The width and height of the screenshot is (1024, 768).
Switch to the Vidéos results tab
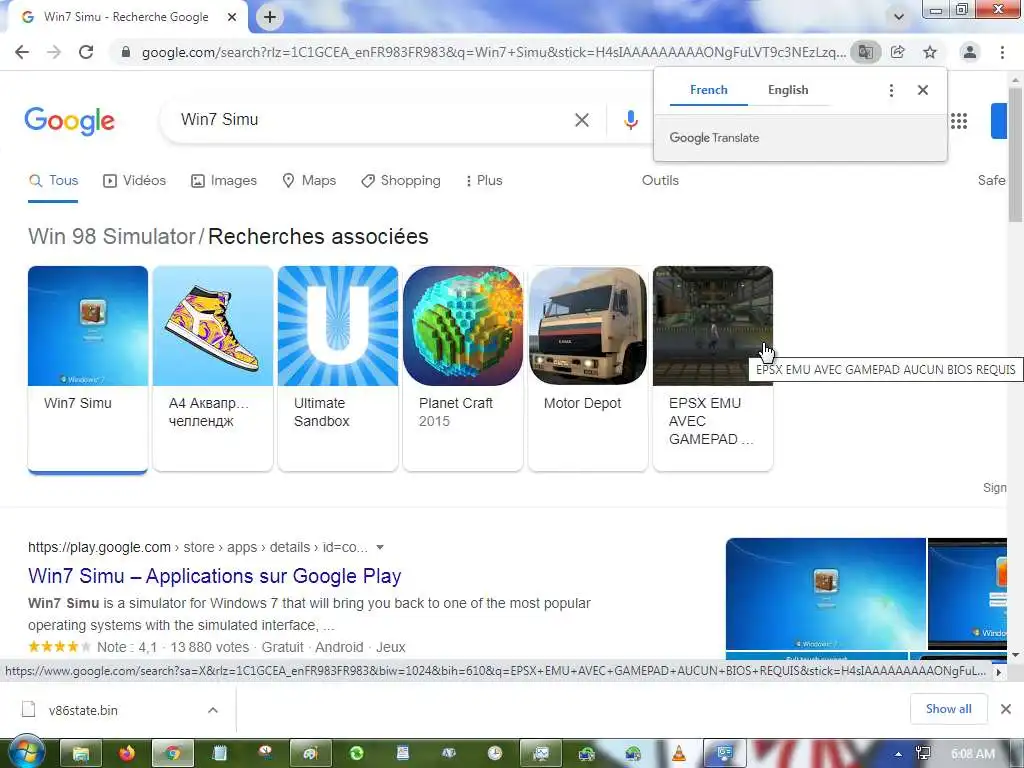[135, 181]
